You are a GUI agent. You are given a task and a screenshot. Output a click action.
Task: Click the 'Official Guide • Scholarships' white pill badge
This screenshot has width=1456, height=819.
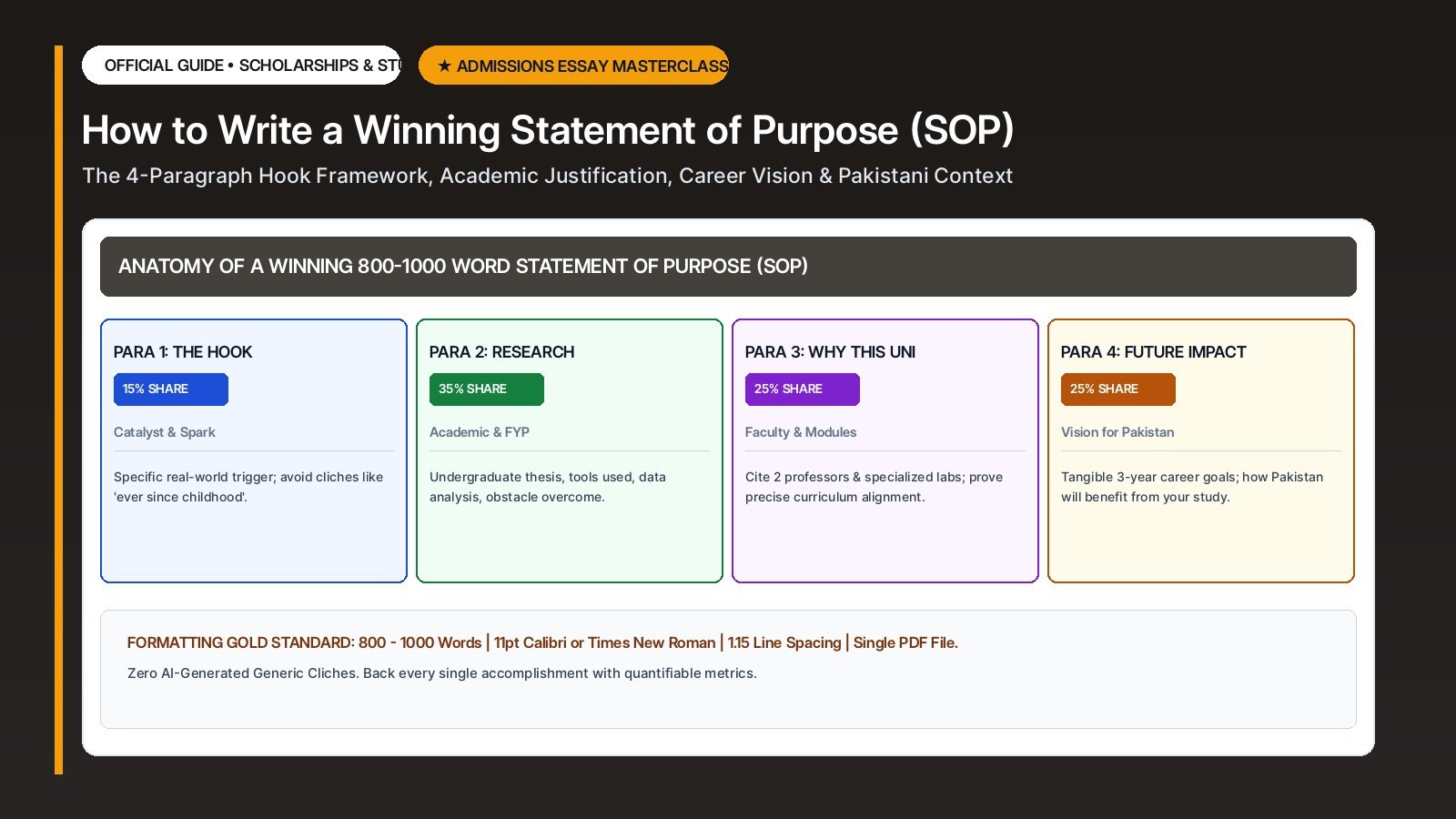coord(241,66)
